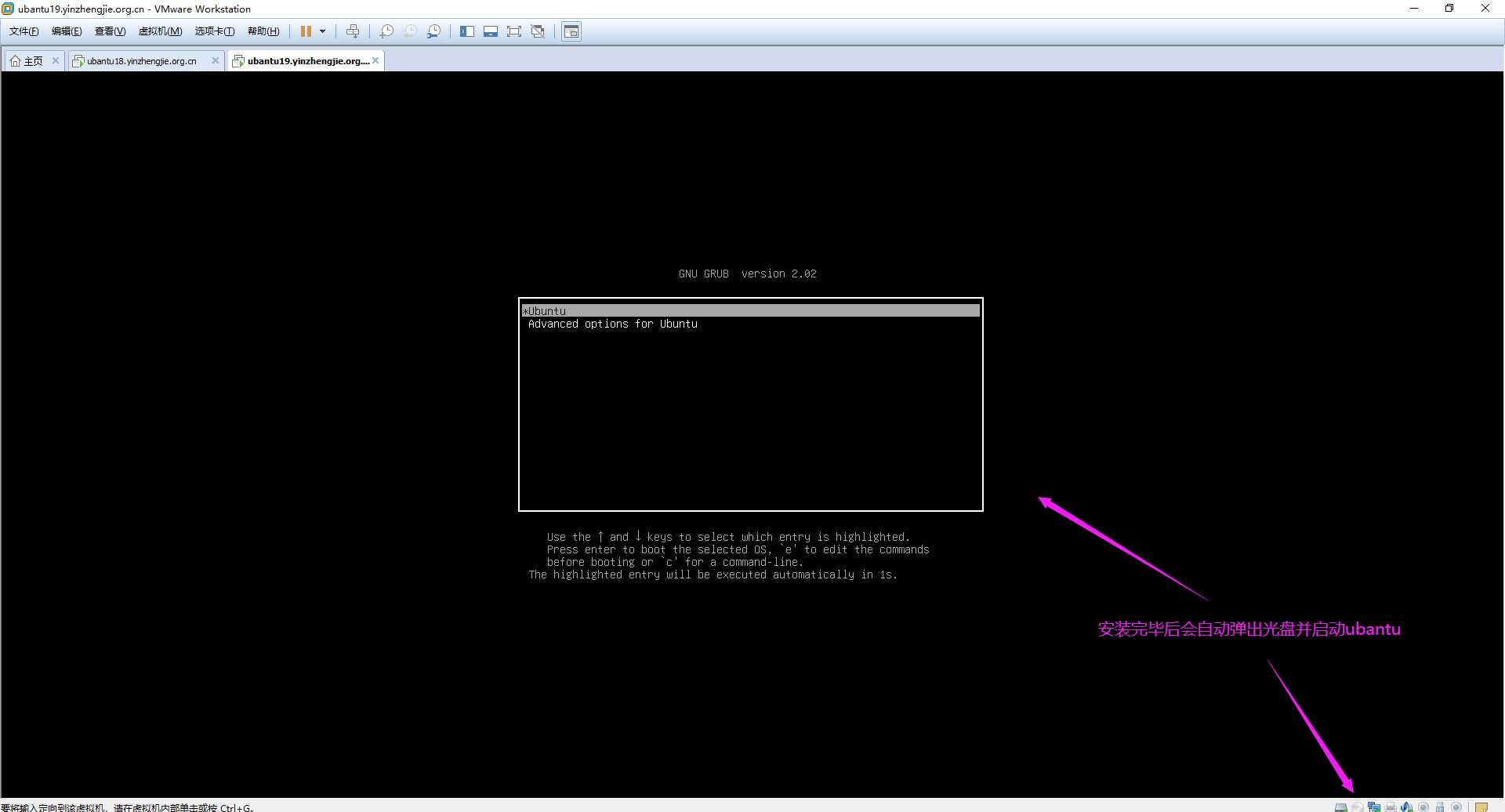Take a snapshot of this virtual machine
Screen dimensions: 1505x812
[386, 31]
